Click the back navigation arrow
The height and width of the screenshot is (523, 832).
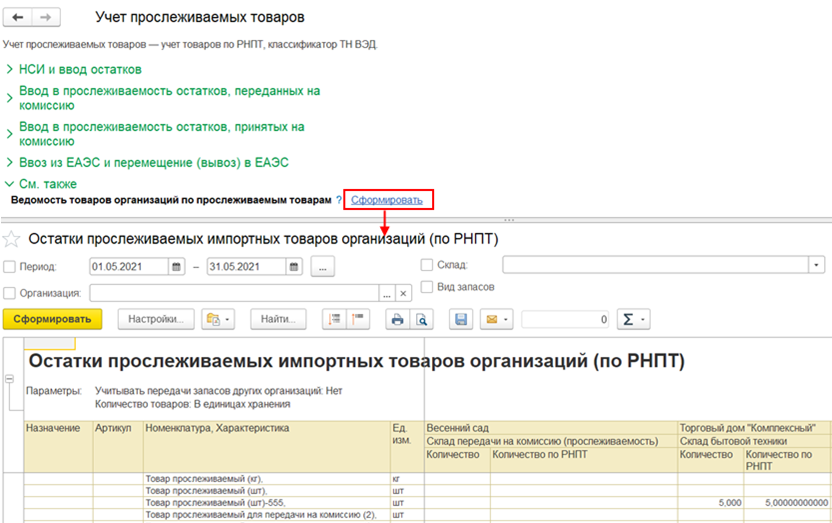pyautogui.click(x=19, y=18)
